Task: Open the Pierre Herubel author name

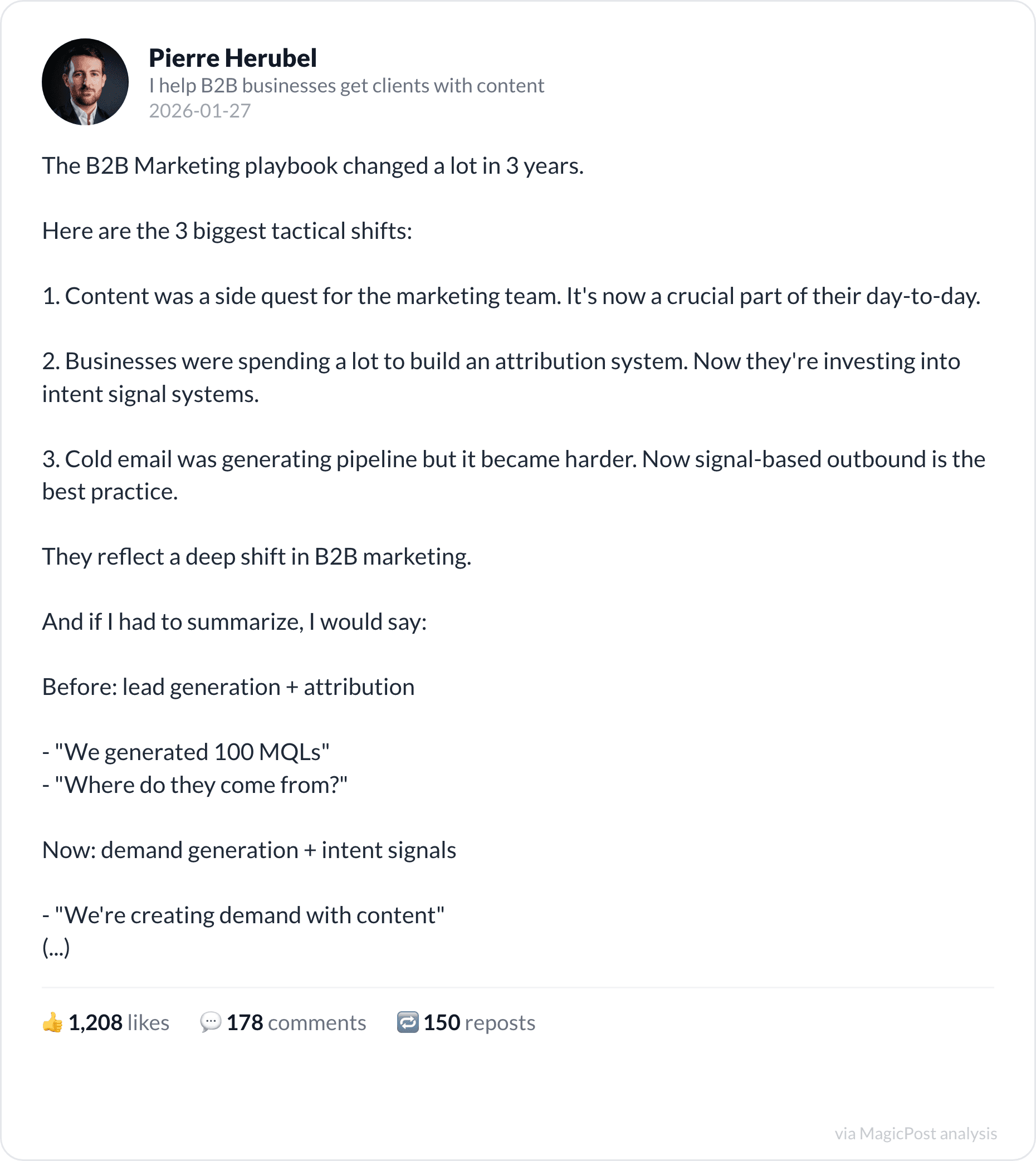Action: pos(233,58)
